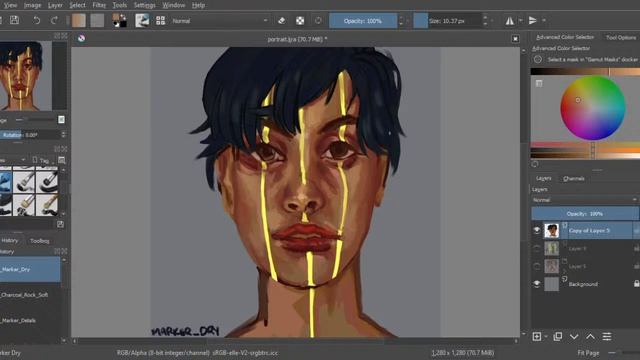640x360 pixels.
Task: Open the Filter menu
Action: pyautogui.click(x=99, y=5)
